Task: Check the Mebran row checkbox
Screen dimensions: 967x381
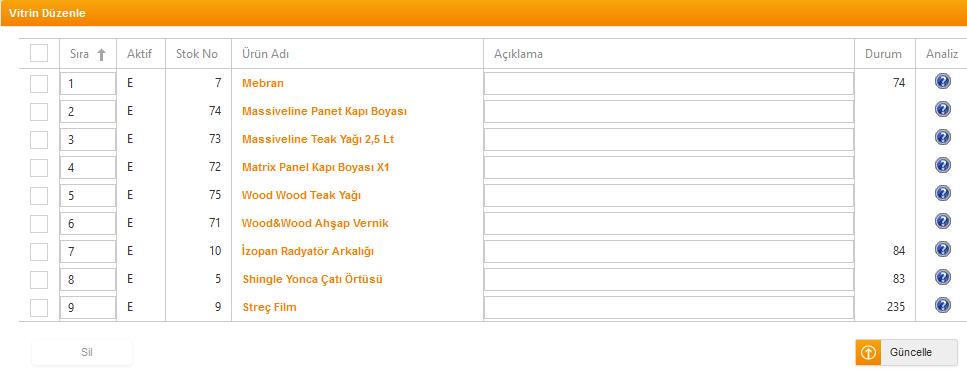Action: [39, 84]
